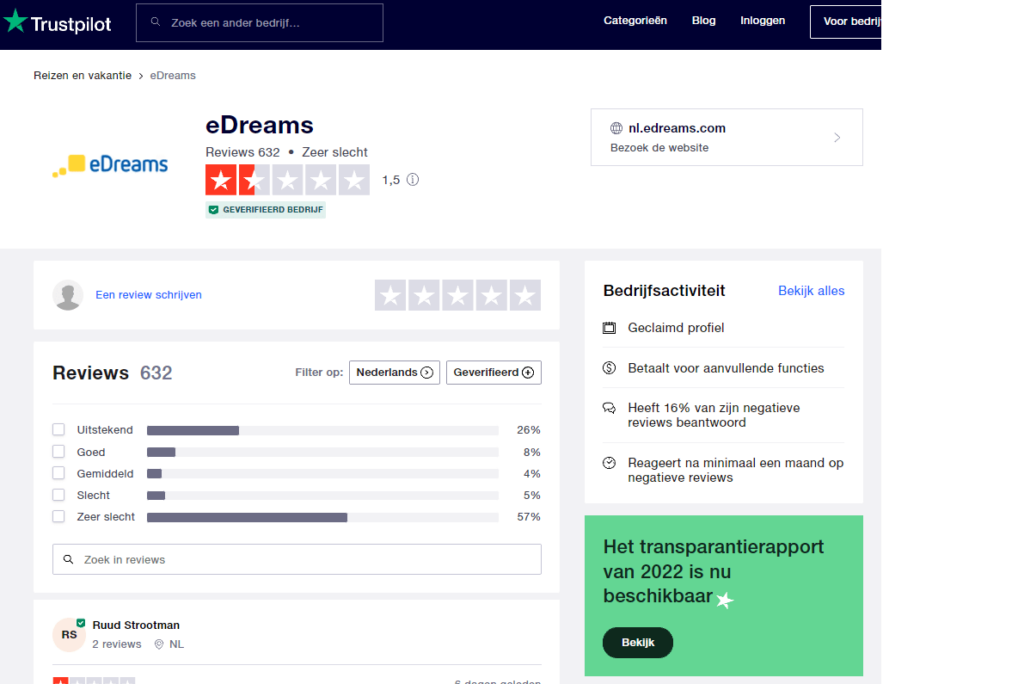
Task: Click the Reizen en vakantie breadcrumb
Action: (x=82, y=76)
